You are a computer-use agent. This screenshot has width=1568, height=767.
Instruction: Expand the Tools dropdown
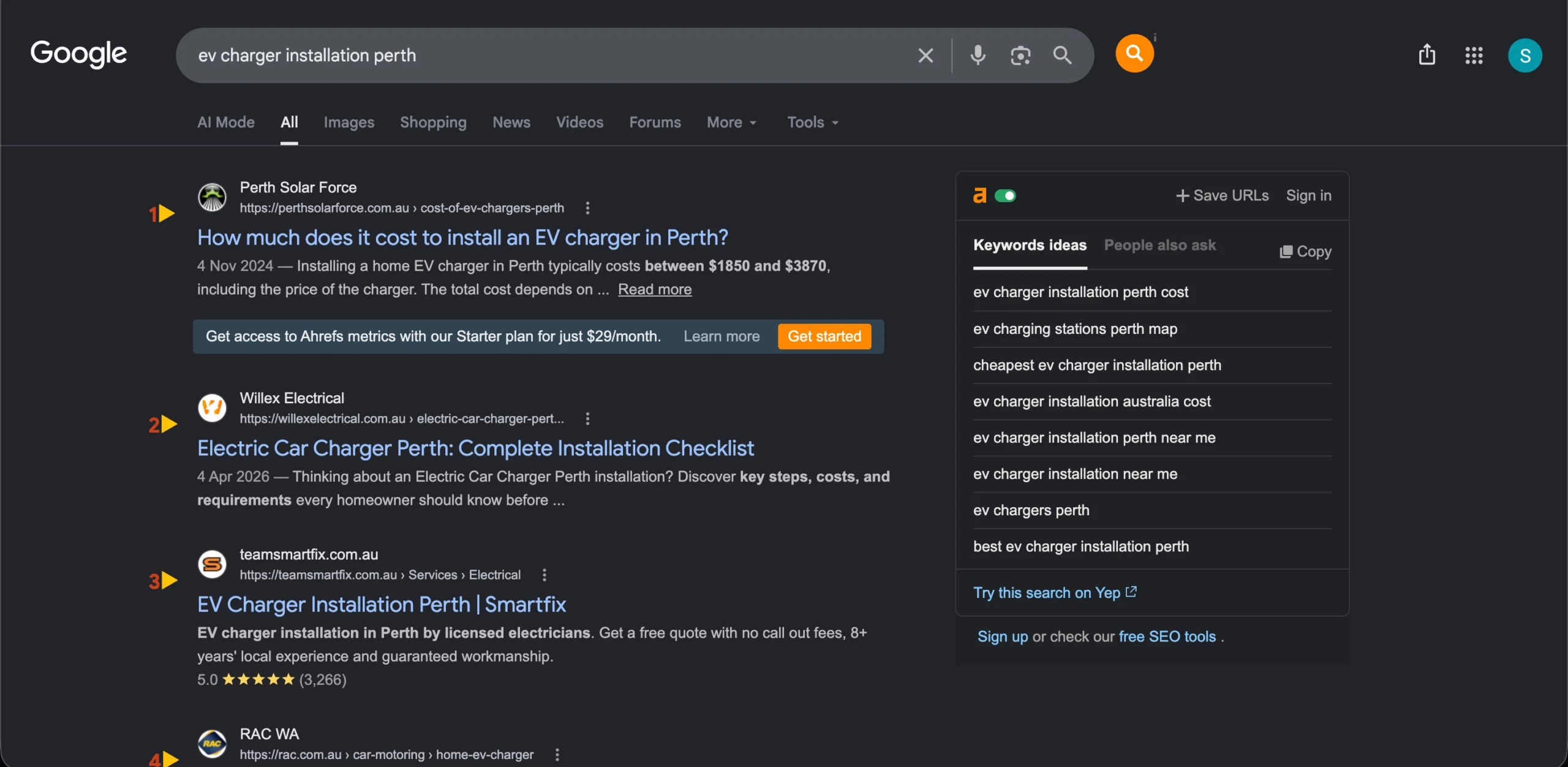[812, 123]
